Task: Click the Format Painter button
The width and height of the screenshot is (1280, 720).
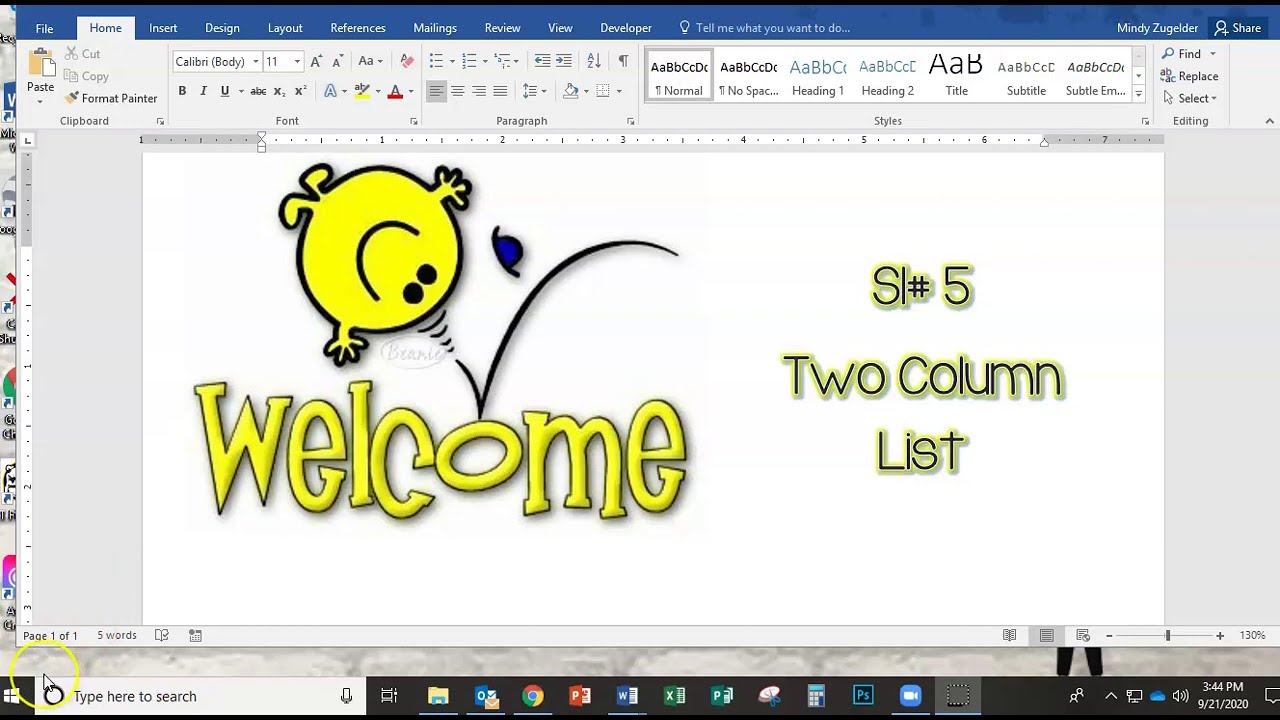Action: (111, 98)
